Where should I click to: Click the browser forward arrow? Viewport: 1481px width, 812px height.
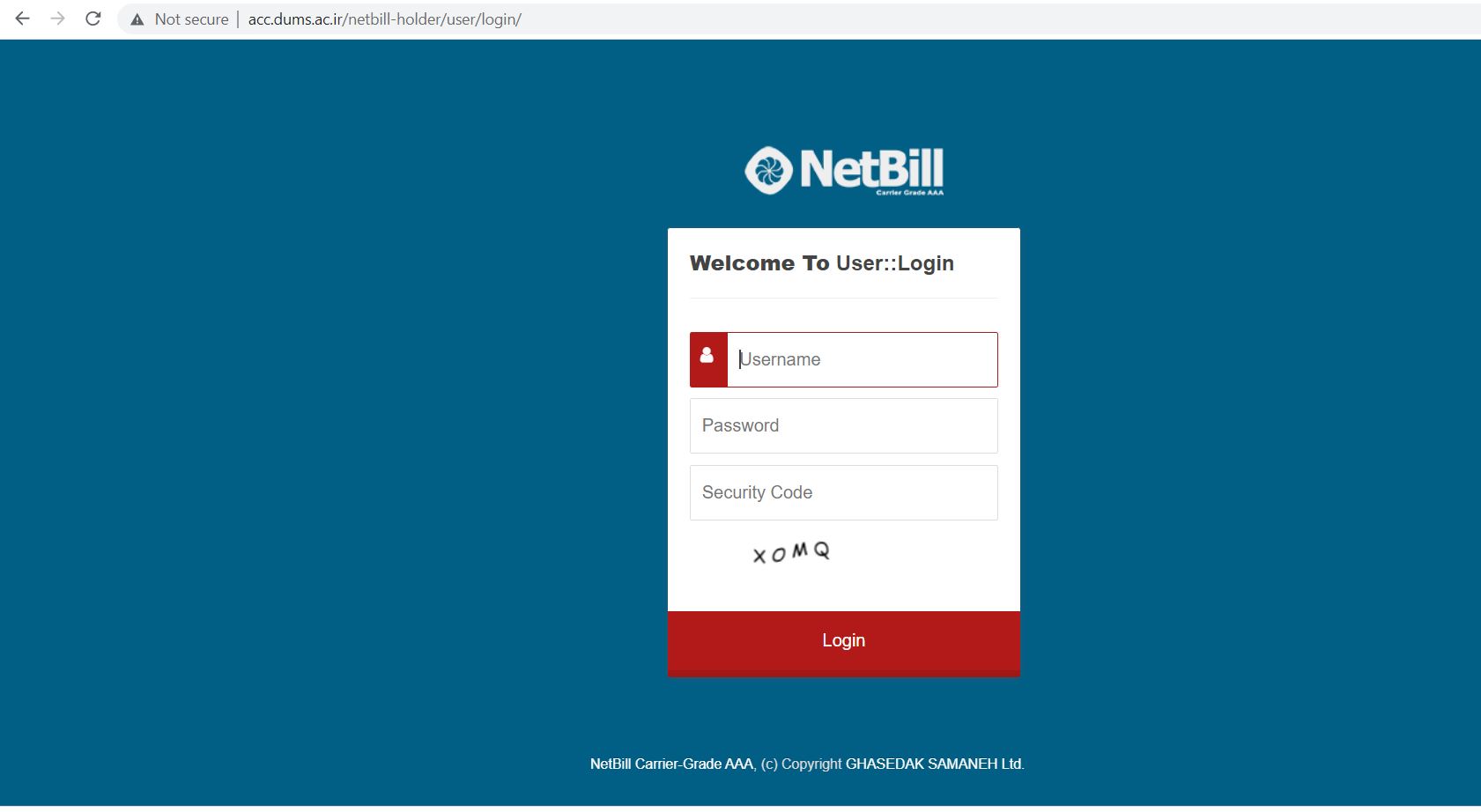tap(58, 18)
